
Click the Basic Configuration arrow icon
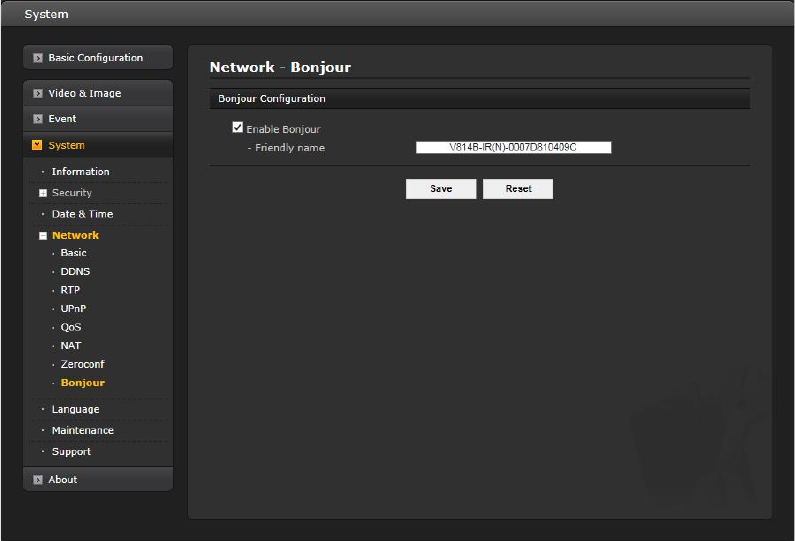pyautogui.click(x=38, y=58)
